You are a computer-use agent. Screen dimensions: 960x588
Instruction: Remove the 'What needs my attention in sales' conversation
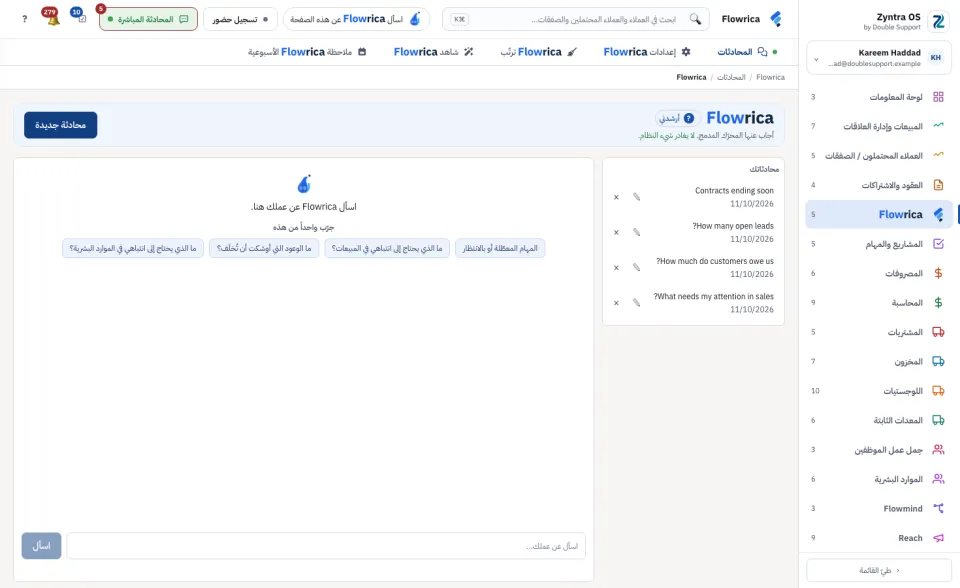coord(617,303)
